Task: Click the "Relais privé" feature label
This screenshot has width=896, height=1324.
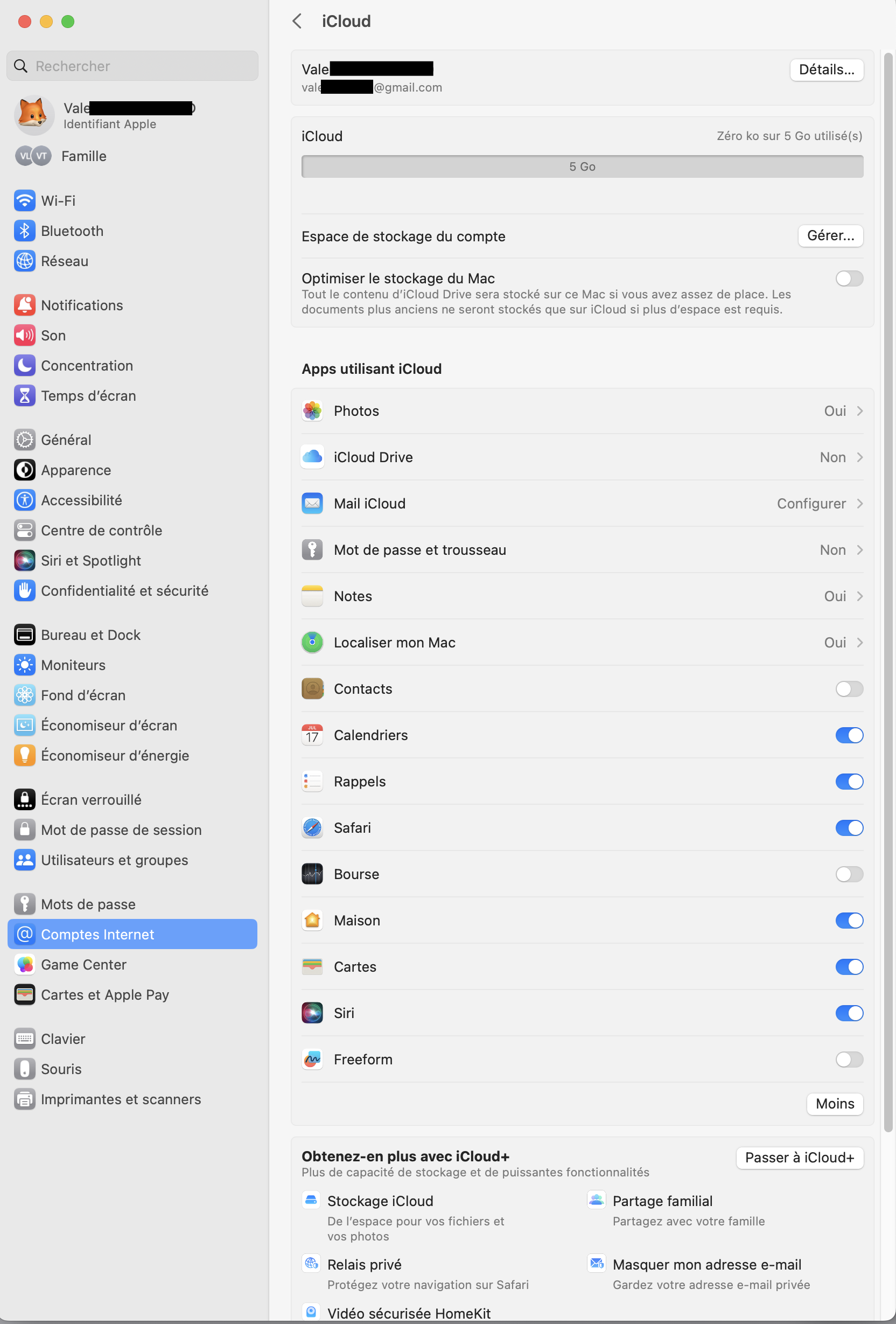Action: 365,1265
